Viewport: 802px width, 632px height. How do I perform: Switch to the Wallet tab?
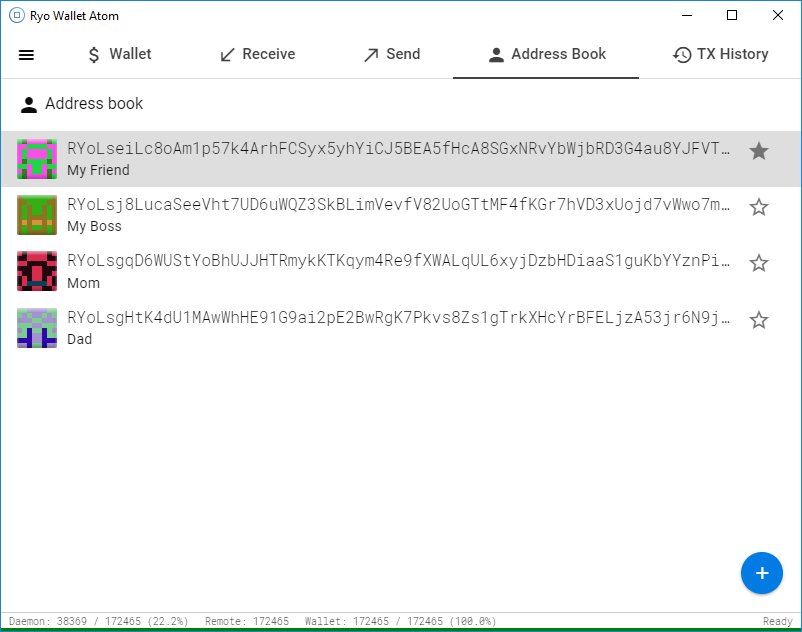pyautogui.click(x=119, y=54)
